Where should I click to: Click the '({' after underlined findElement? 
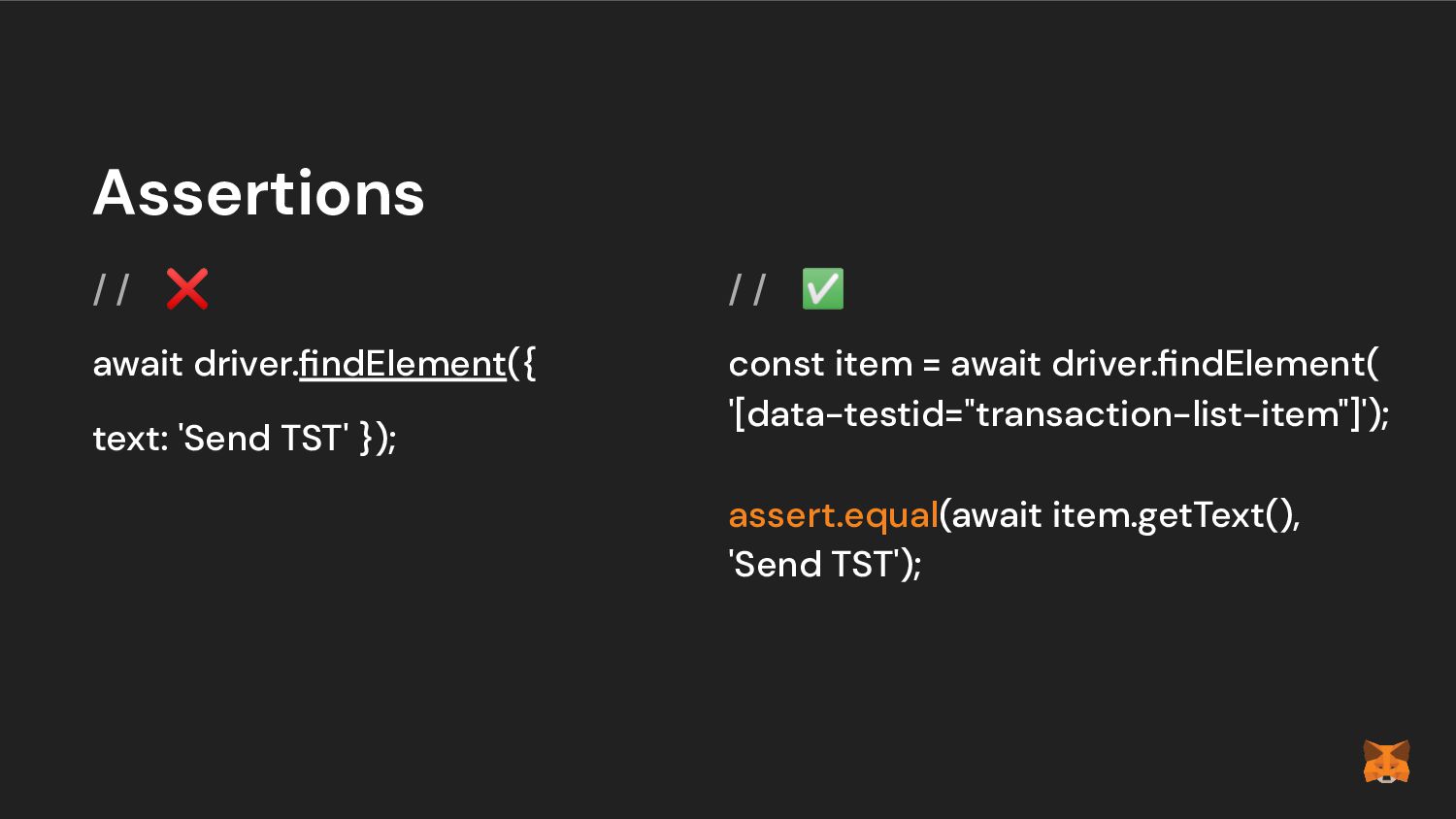click(x=522, y=364)
